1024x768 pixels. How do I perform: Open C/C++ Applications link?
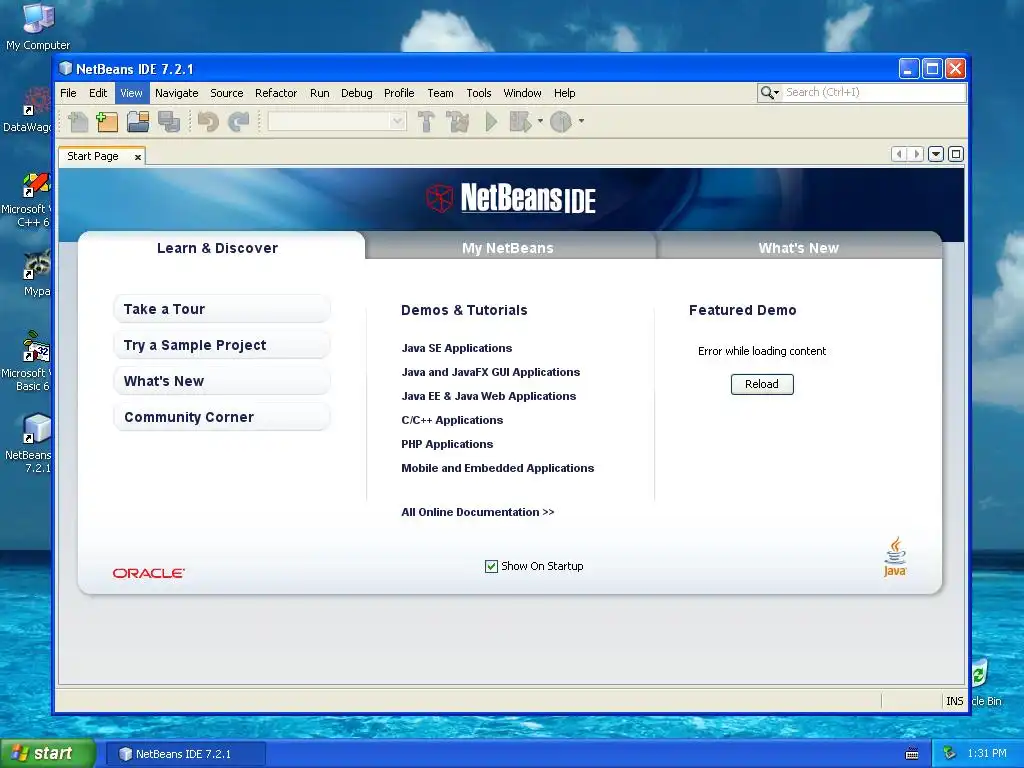click(452, 420)
